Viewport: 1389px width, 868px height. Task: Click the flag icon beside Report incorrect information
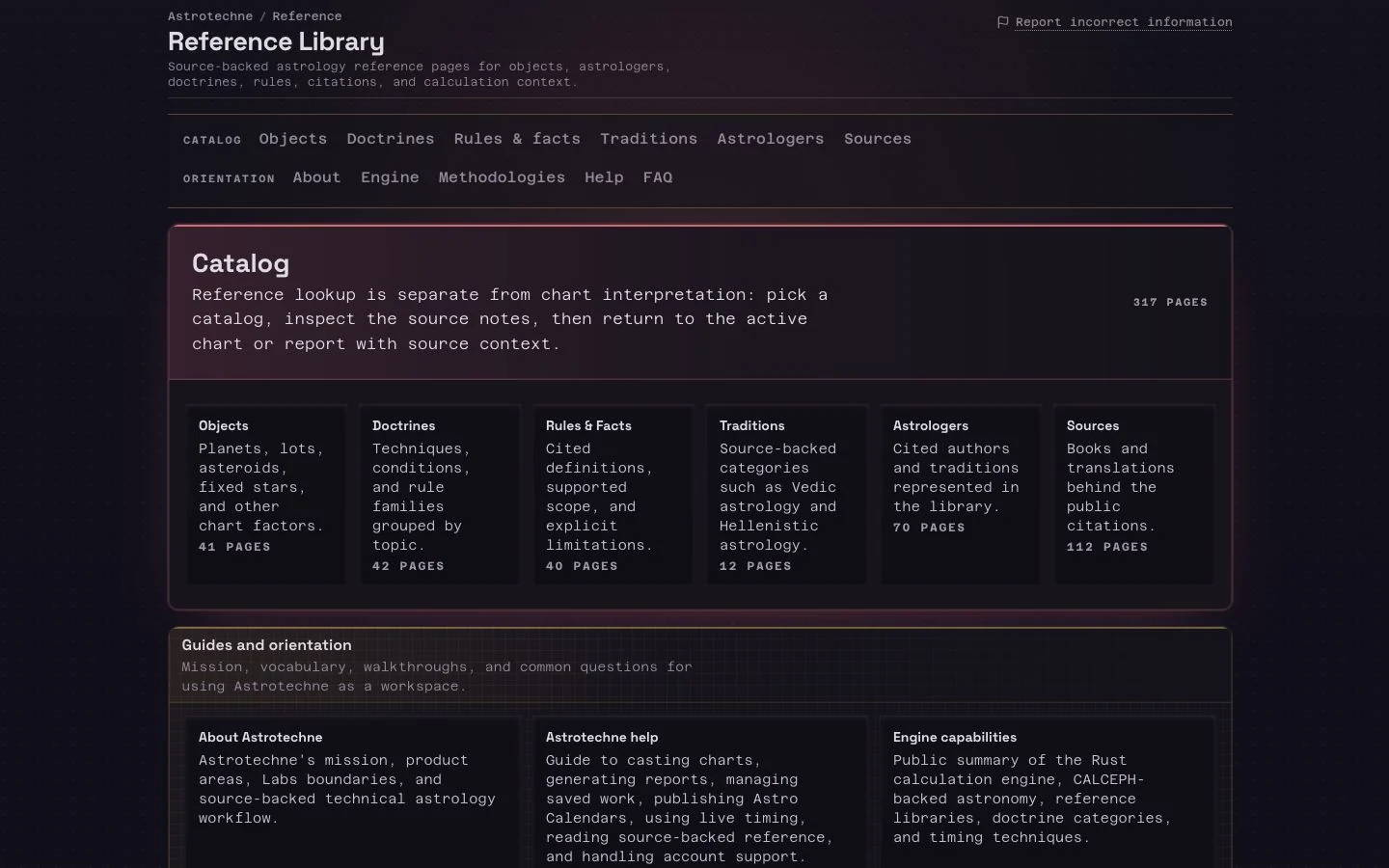pyautogui.click(x=1003, y=22)
